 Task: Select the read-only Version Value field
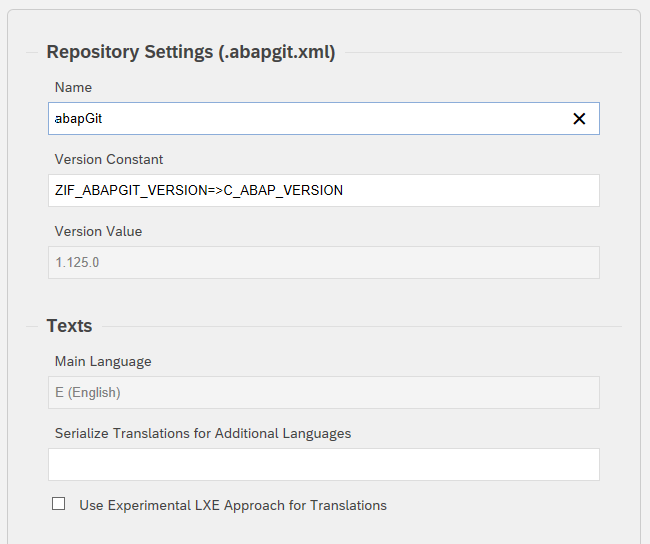pos(324,262)
